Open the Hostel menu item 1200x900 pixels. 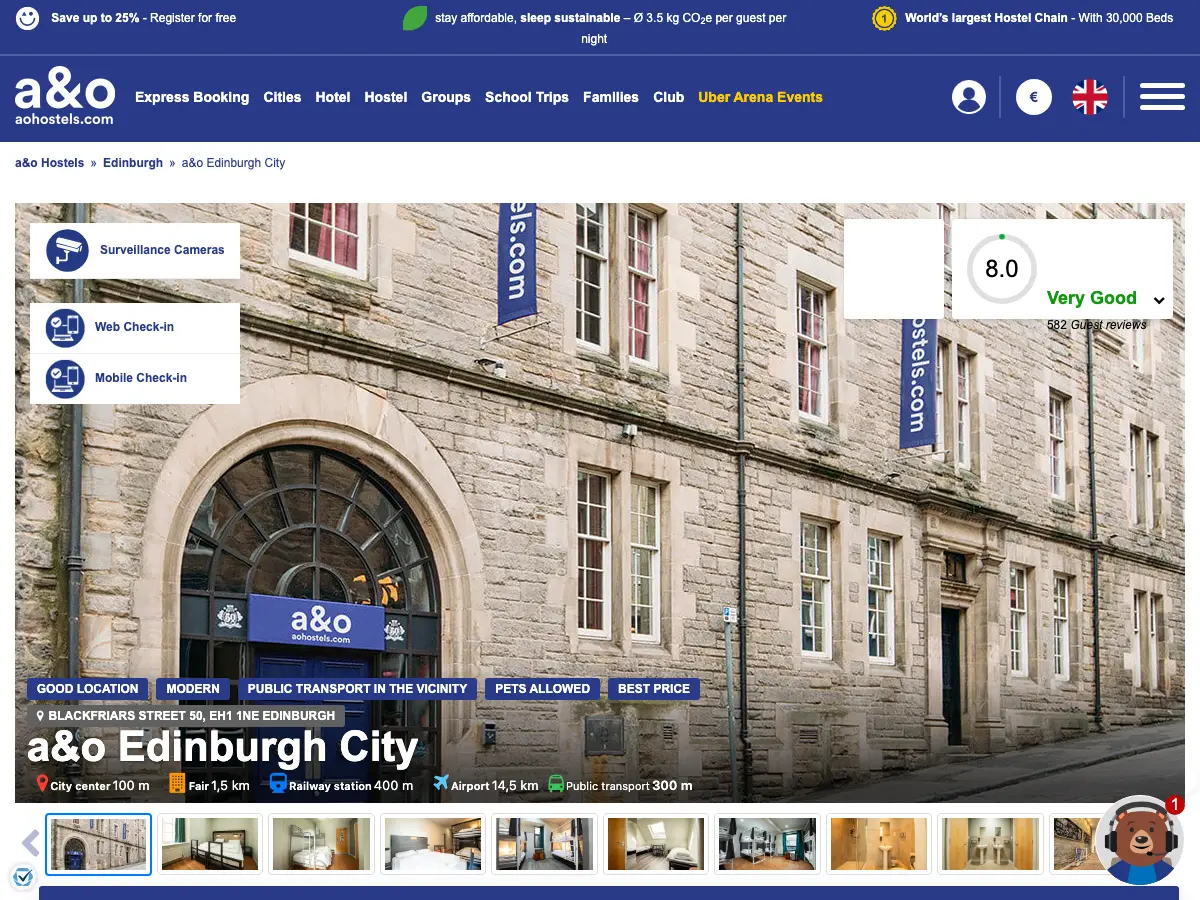coord(386,97)
